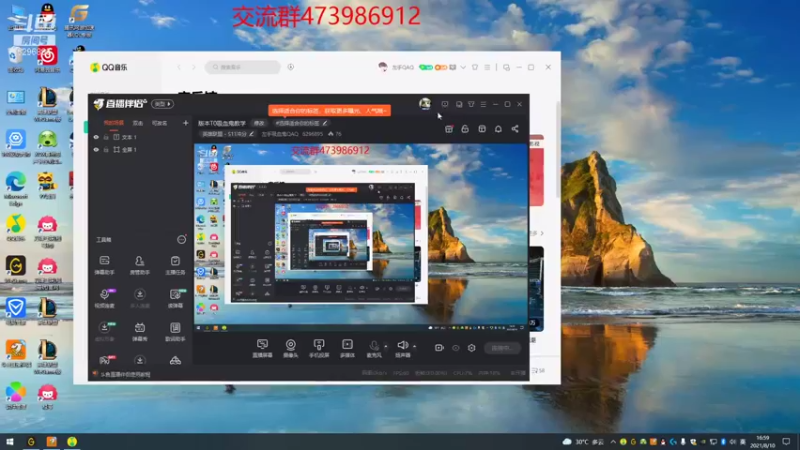800x450 pixels.
Task: Open the usage tutorial link at bottom left
Action: click(126, 374)
